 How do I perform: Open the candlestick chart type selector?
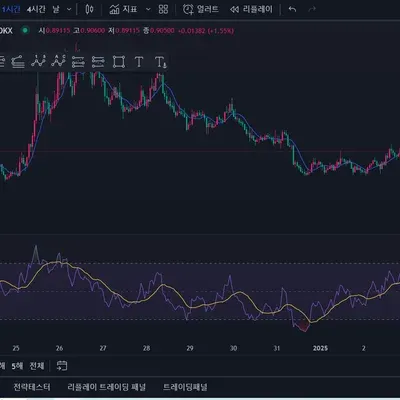pyautogui.click(x=89, y=9)
